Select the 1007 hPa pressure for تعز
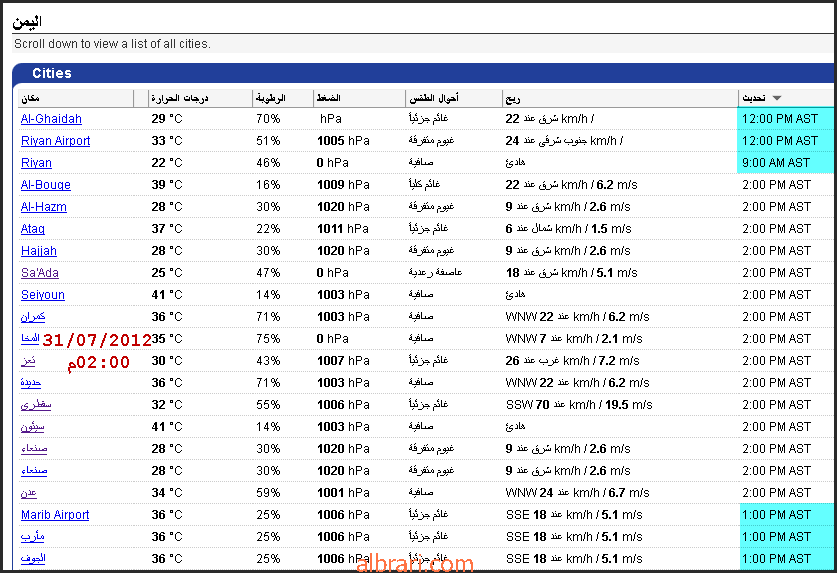837x573 pixels. [343, 360]
